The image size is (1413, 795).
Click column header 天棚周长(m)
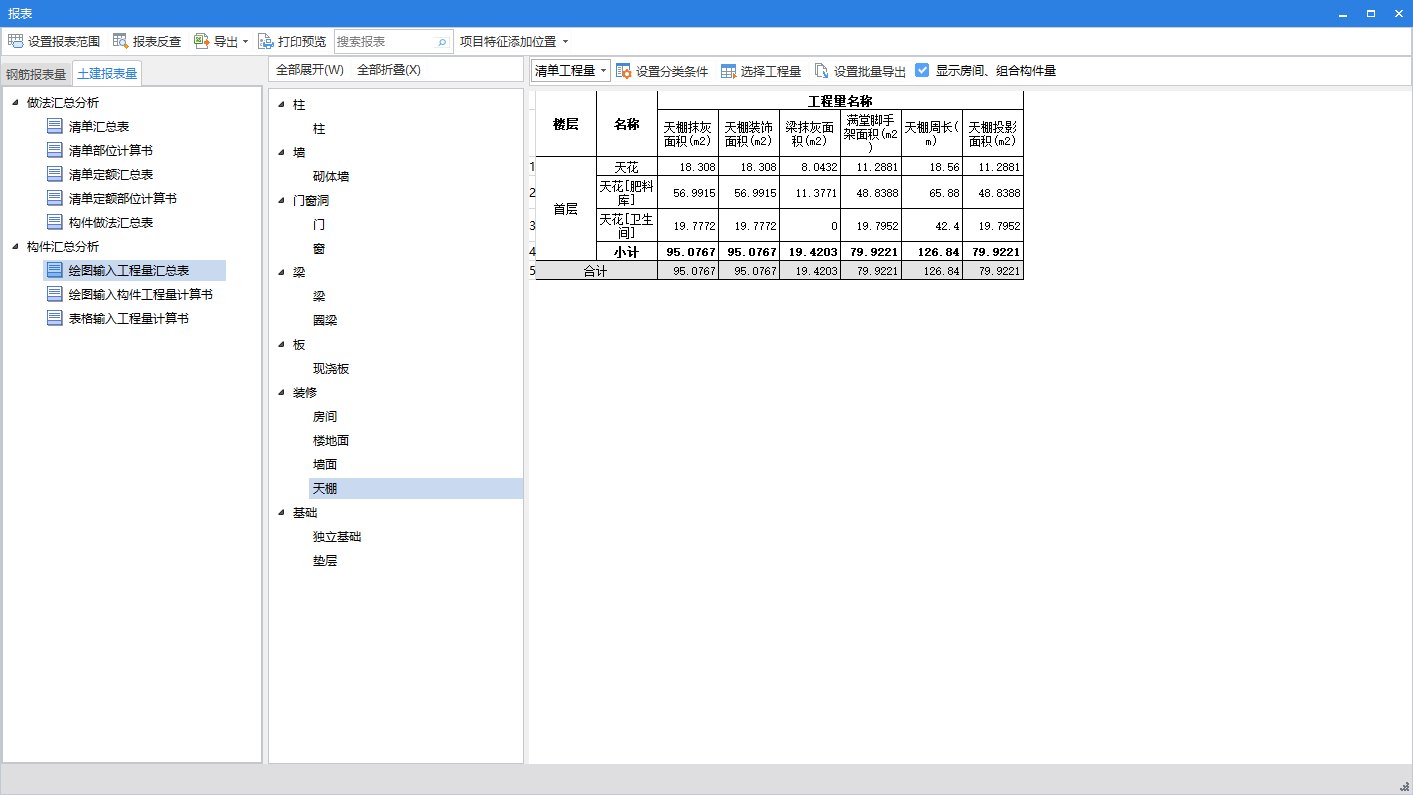pyautogui.click(x=931, y=133)
